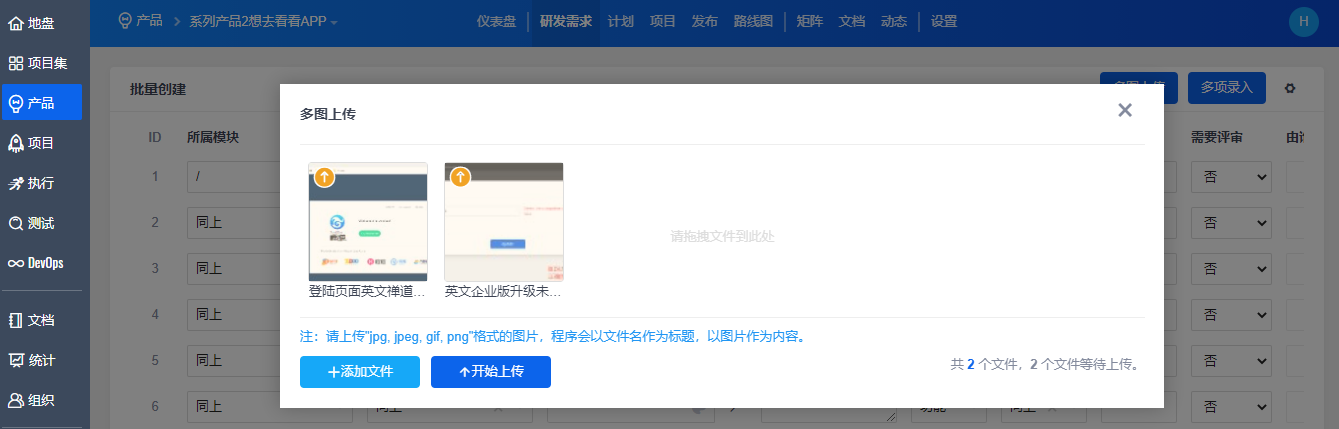Open 需要评审 dropdown in row 5
The image size is (1339, 429).
1231,360
